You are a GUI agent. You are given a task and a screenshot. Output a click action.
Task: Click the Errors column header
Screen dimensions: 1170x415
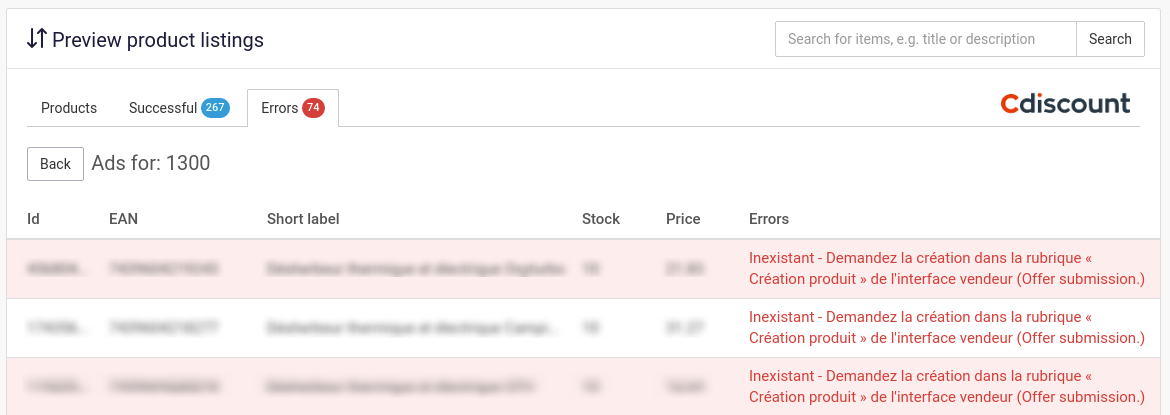tap(769, 219)
